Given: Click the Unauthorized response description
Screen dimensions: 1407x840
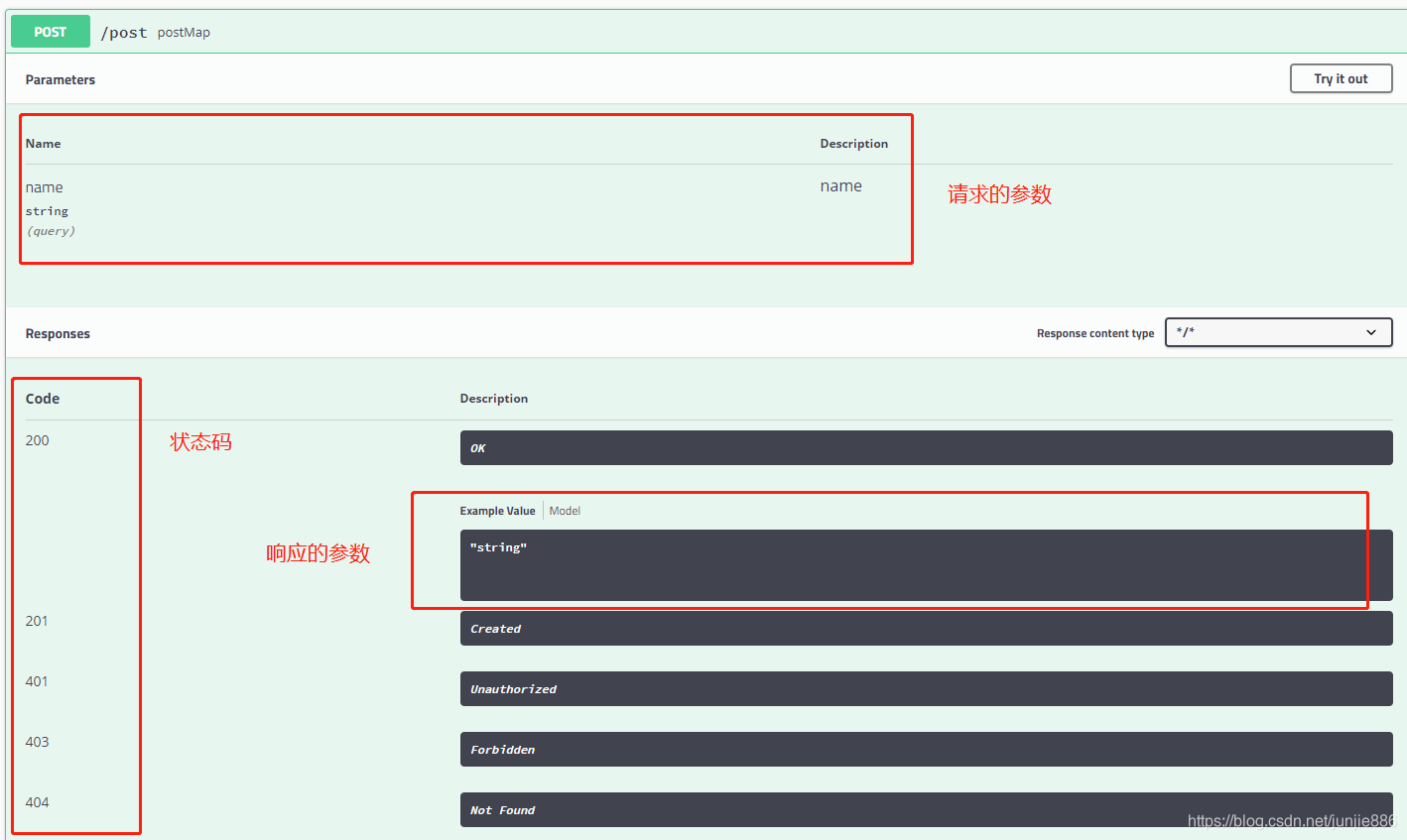Looking at the screenshot, I should 926,688.
